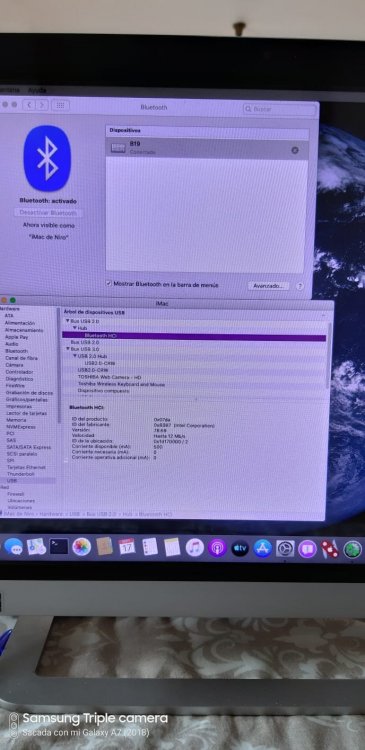
Task: Launch Terminal from the Dock
Action: [59, 546]
